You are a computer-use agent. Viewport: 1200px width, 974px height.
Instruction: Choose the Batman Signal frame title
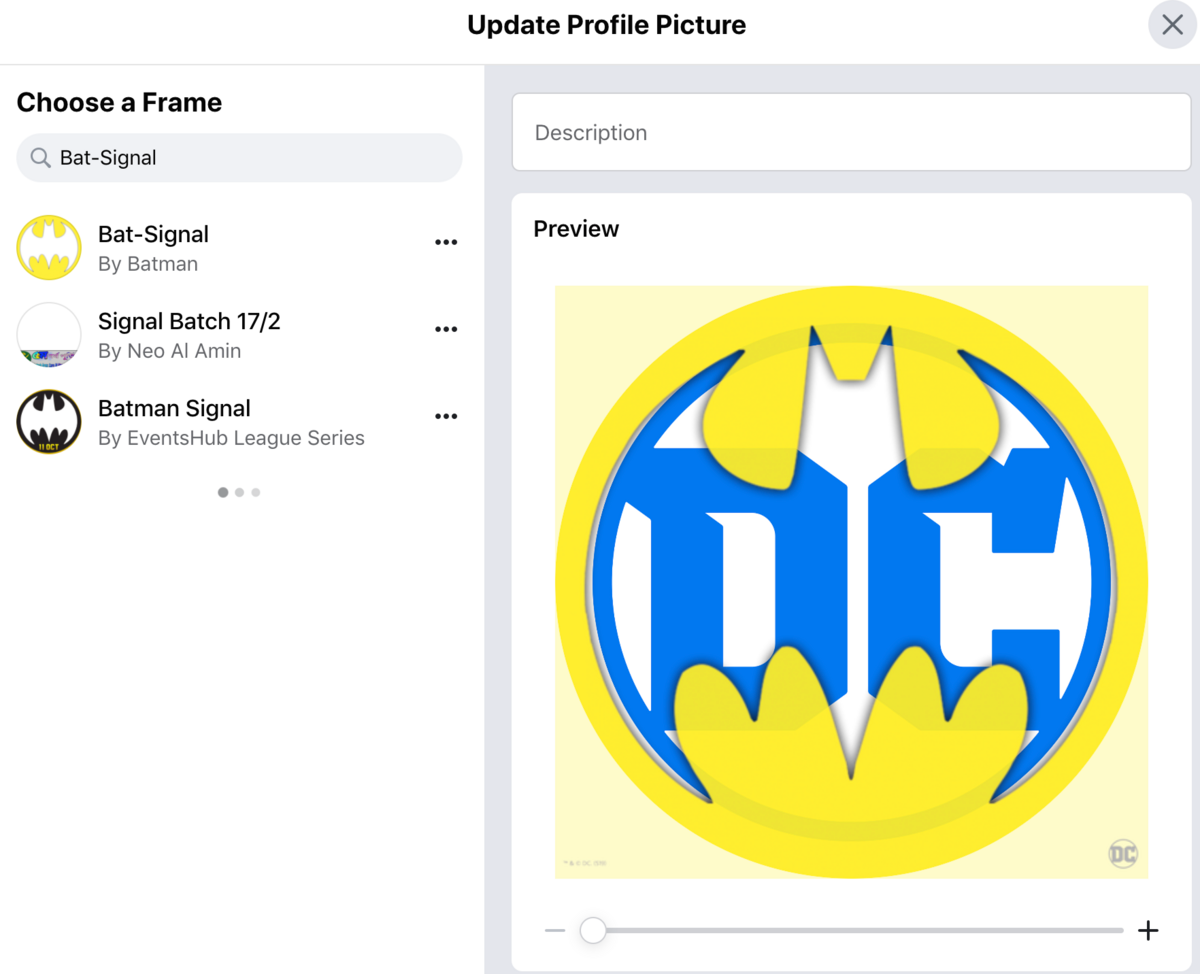click(x=174, y=409)
